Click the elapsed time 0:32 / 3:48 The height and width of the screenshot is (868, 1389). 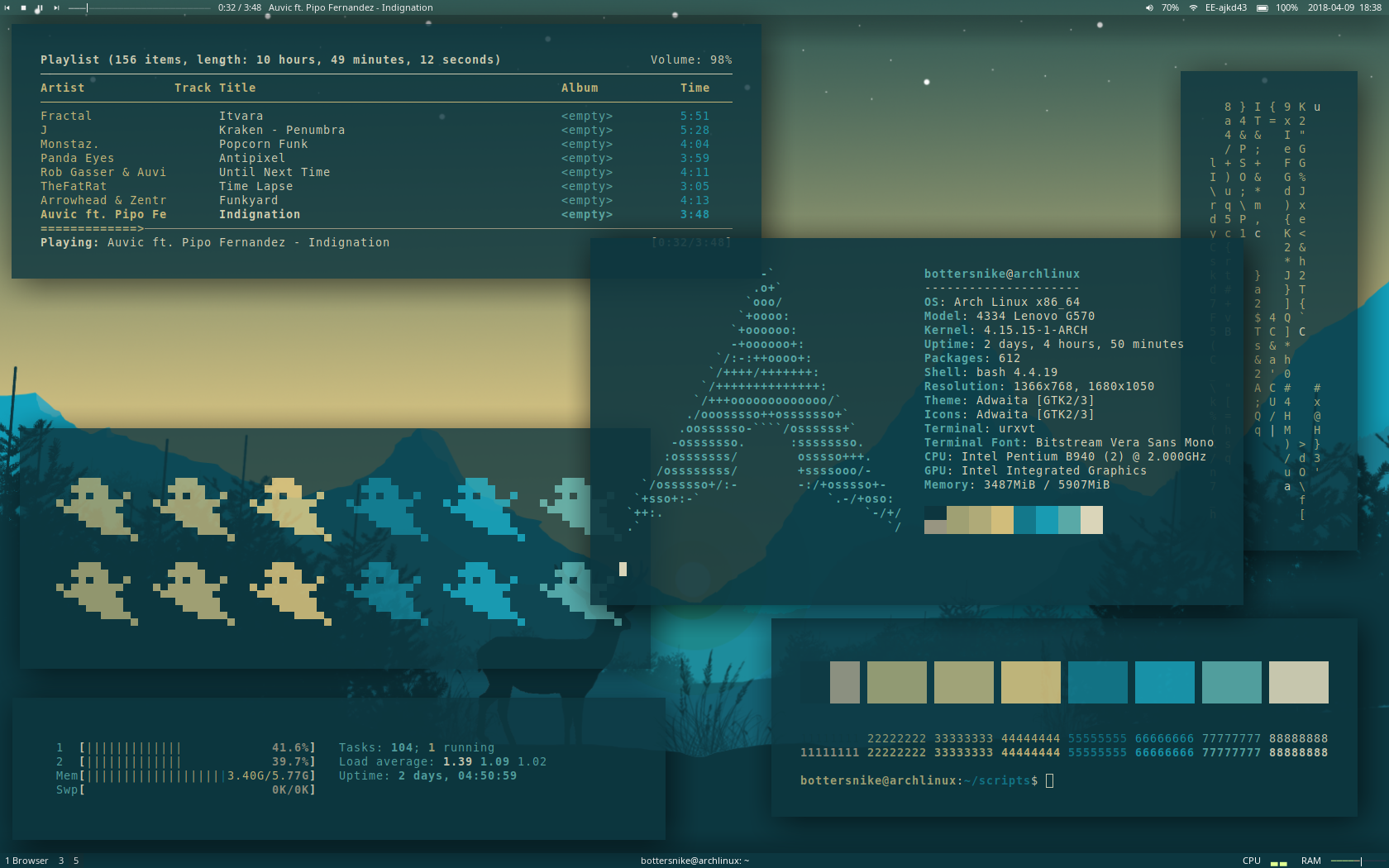point(240,7)
